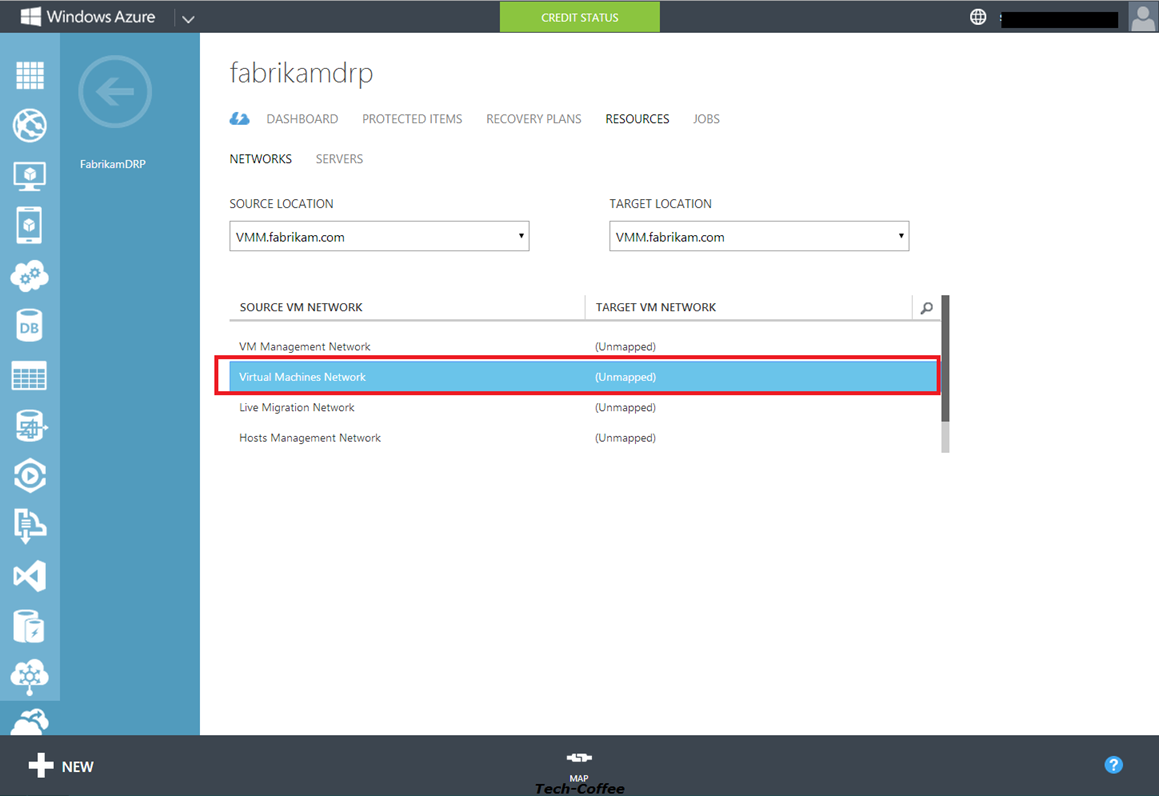Click the search magnifier in table header
Viewport: 1159px width, 796px height.
click(927, 307)
